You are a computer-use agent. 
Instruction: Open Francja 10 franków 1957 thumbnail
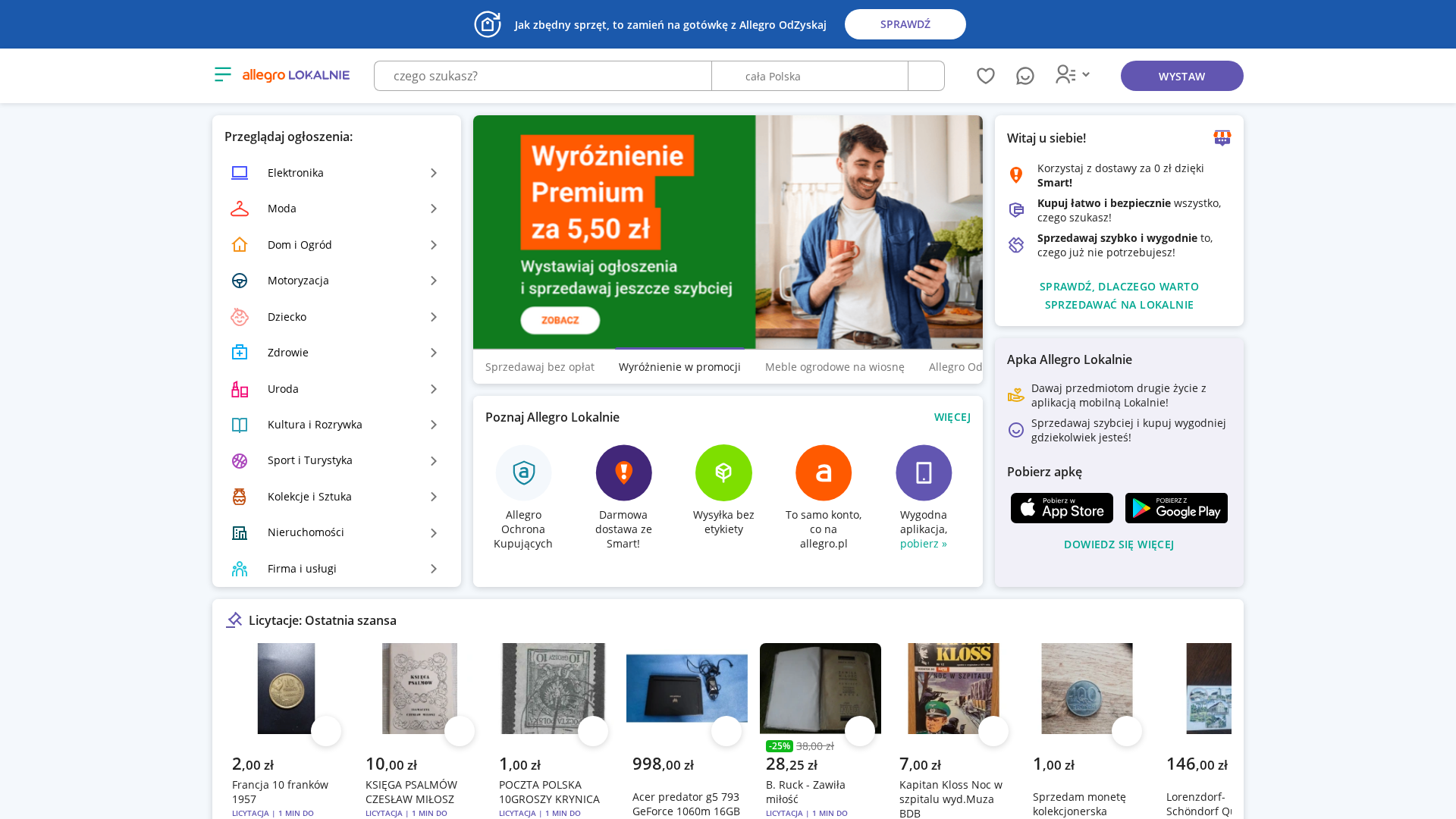click(x=287, y=689)
